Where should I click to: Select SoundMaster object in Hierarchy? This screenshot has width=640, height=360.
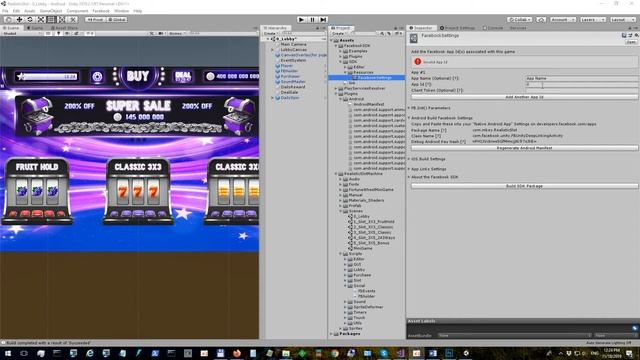point(293,81)
